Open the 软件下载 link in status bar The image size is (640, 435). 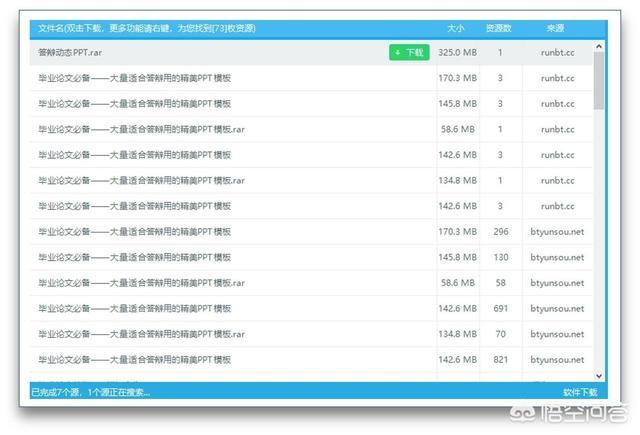point(580,392)
